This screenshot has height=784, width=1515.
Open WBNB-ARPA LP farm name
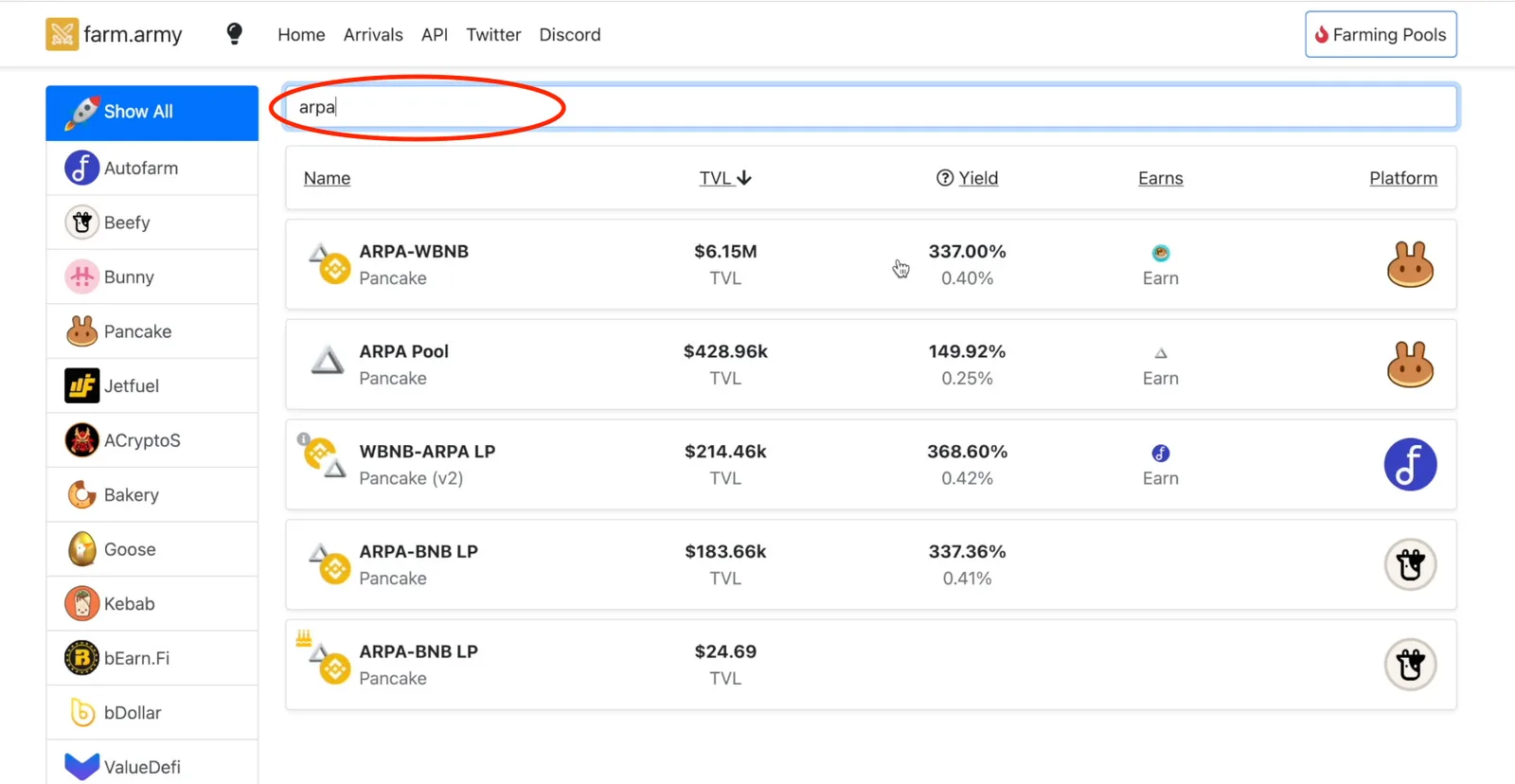(x=427, y=451)
